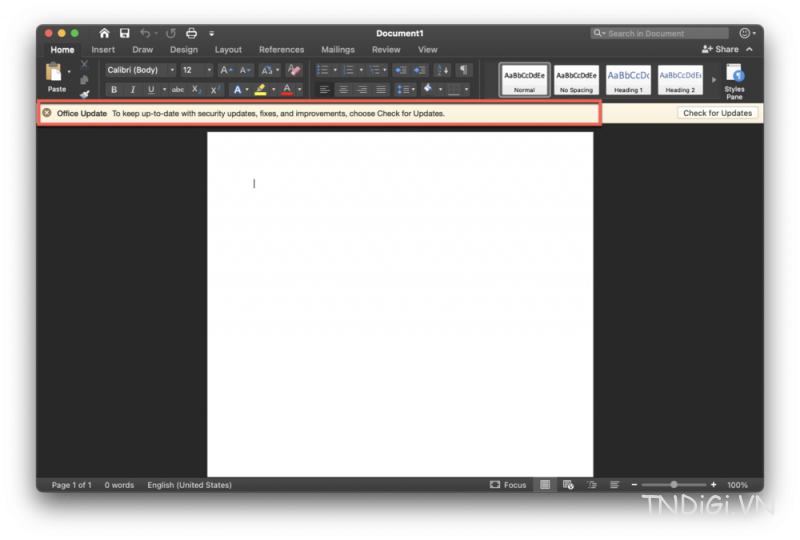Click the Paste clipboard icon
This screenshot has height=540, width=800.
pos(54,72)
